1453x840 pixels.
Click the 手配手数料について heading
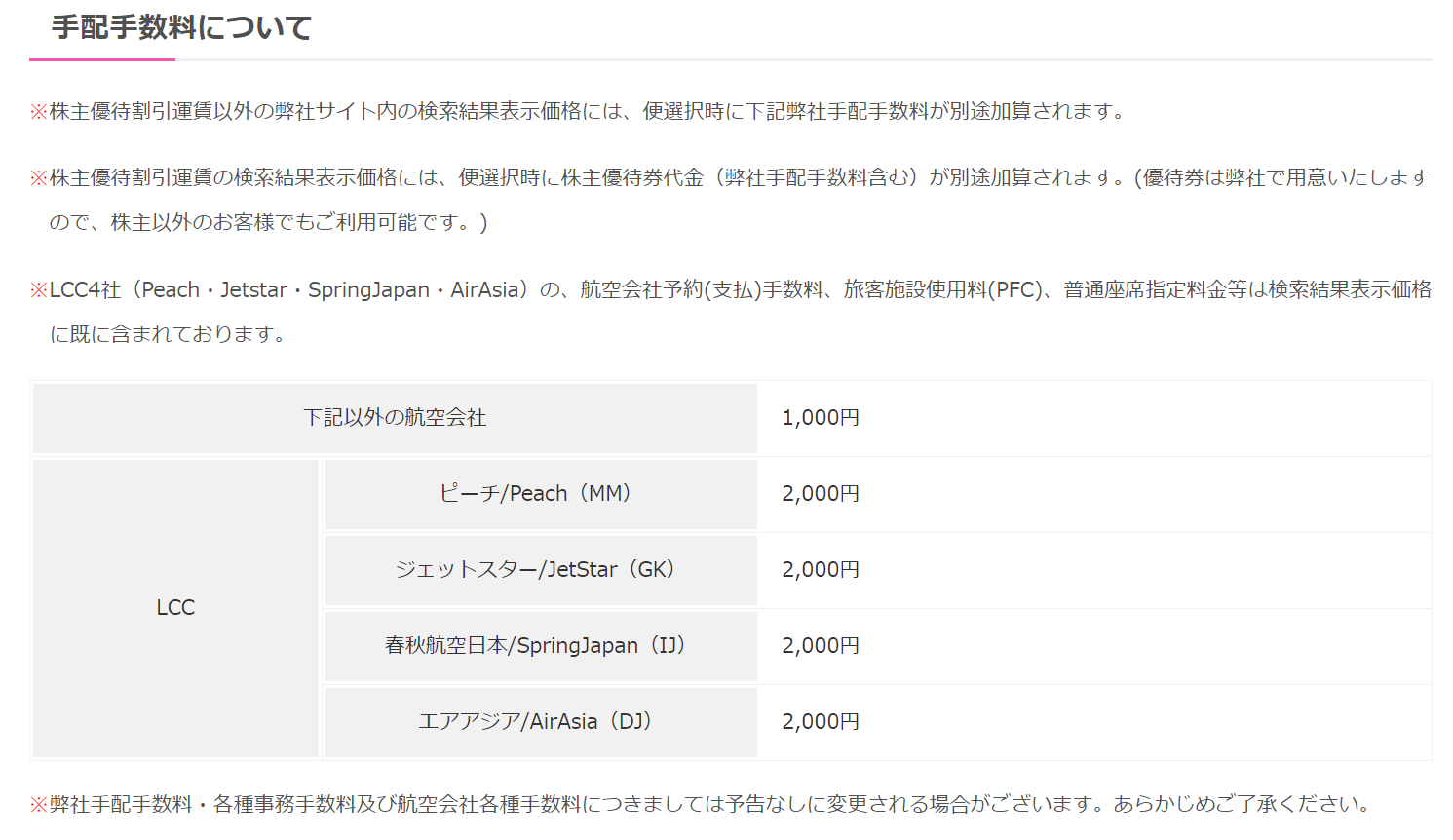coord(181,27)
